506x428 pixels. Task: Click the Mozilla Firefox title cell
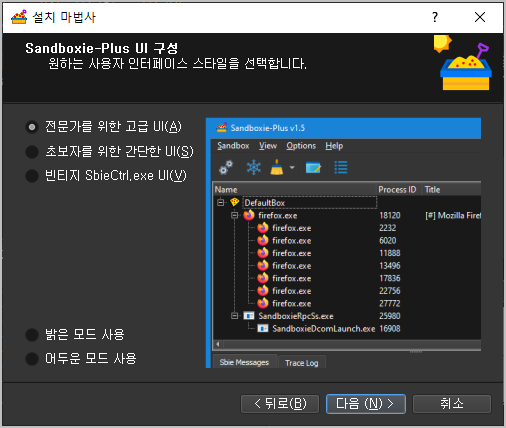point(453,216)
